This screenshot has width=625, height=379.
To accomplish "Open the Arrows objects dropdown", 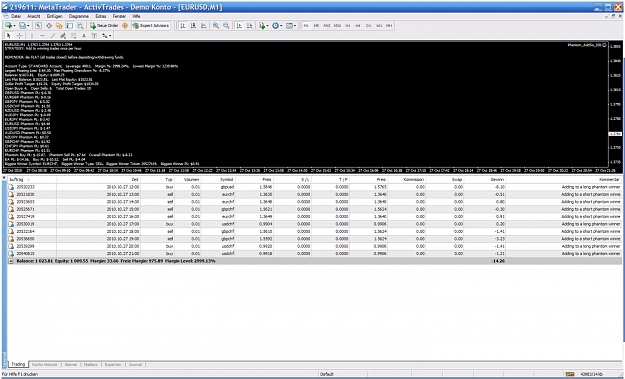I will pos(106,35).
